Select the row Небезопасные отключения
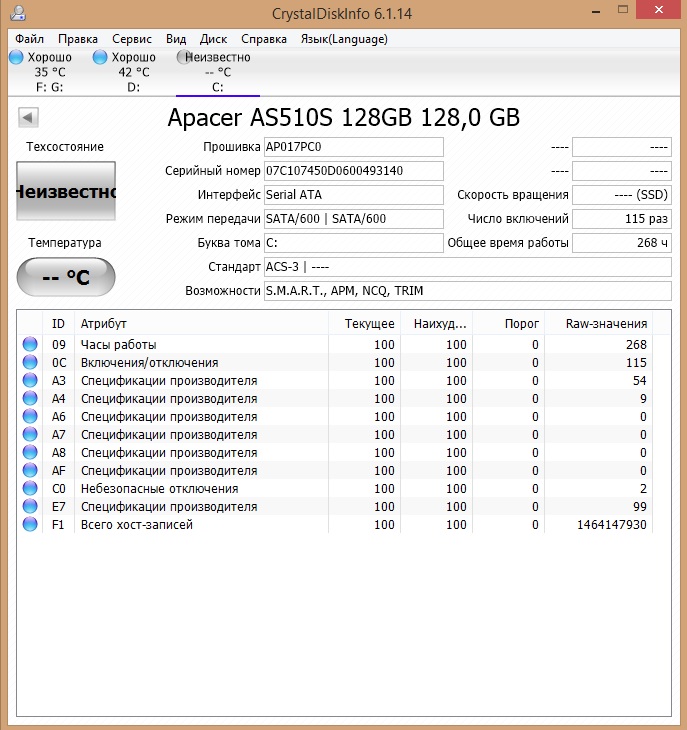The height and width of the screenshot is (730, 687). point(336,488)
